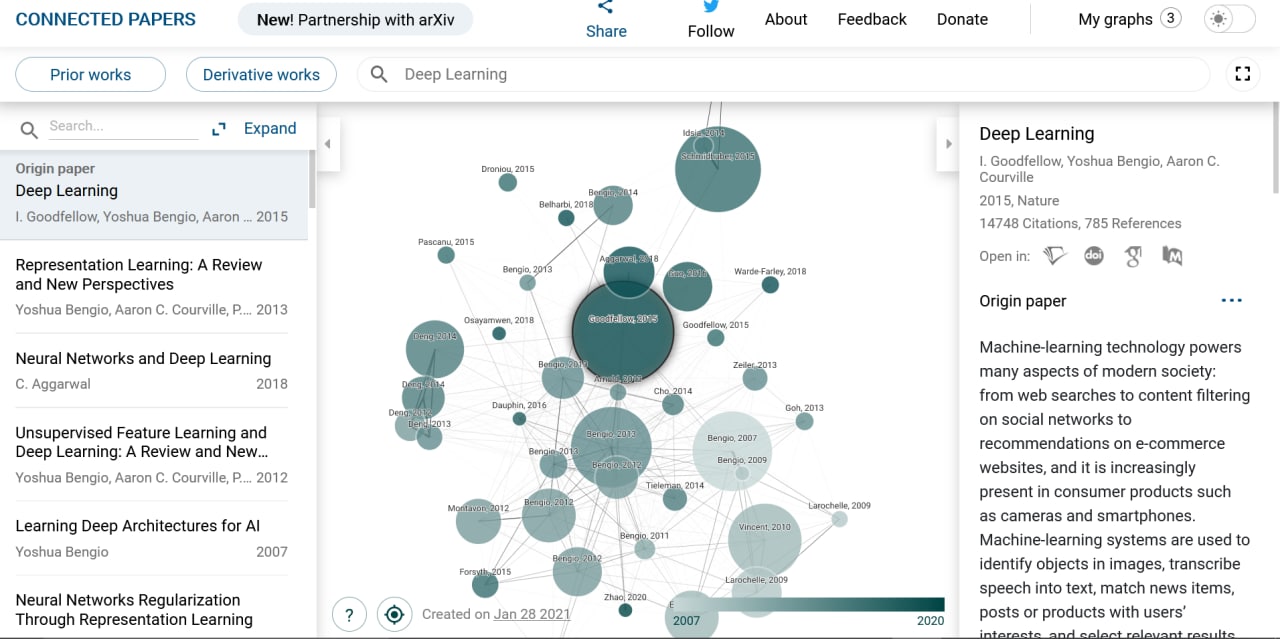The width and height of the screenshot is (1280, 639).
Task: Open the help question mark button
Action: coord(349,614)
